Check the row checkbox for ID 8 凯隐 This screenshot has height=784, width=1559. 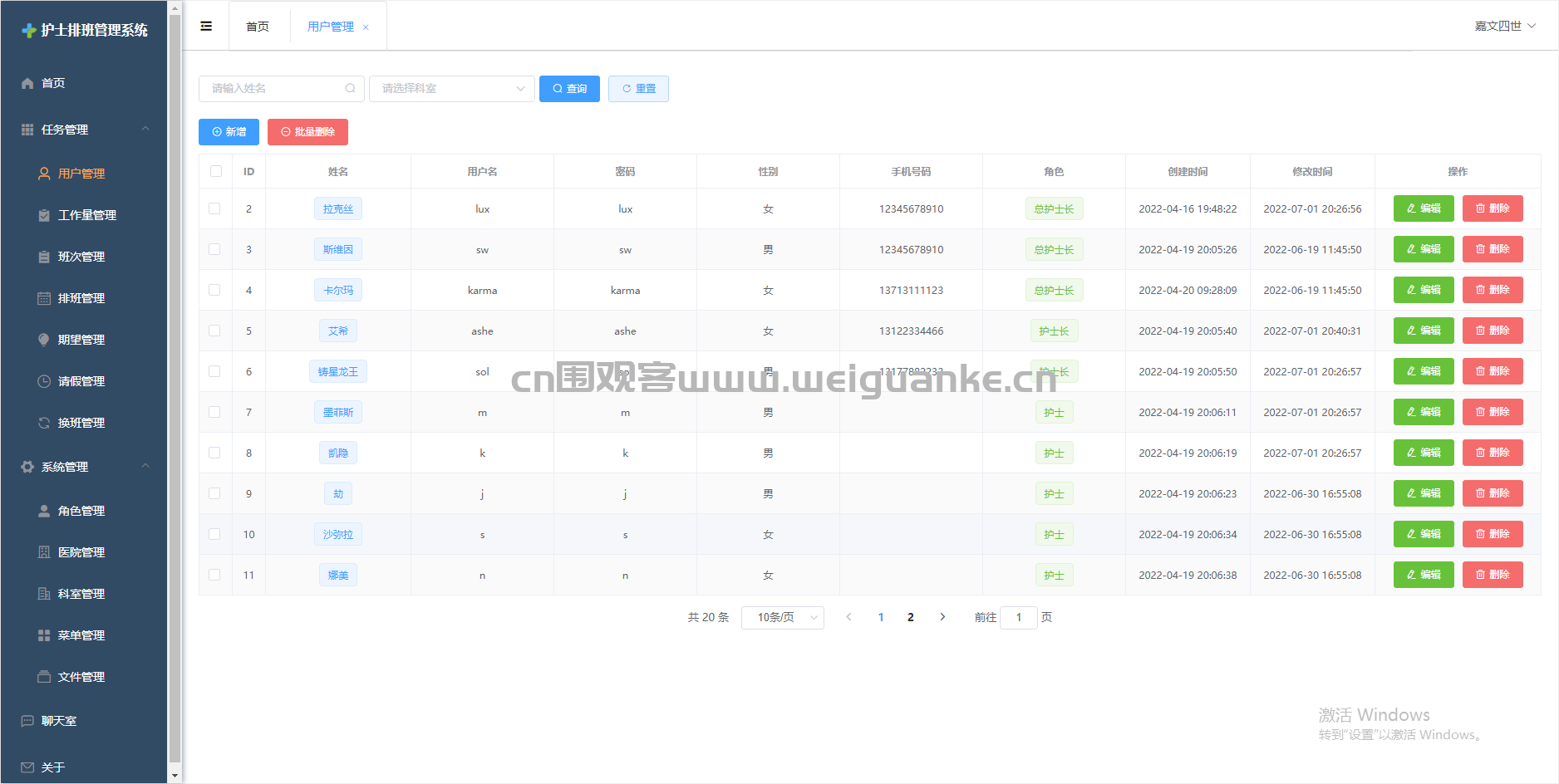coord(214,453)
